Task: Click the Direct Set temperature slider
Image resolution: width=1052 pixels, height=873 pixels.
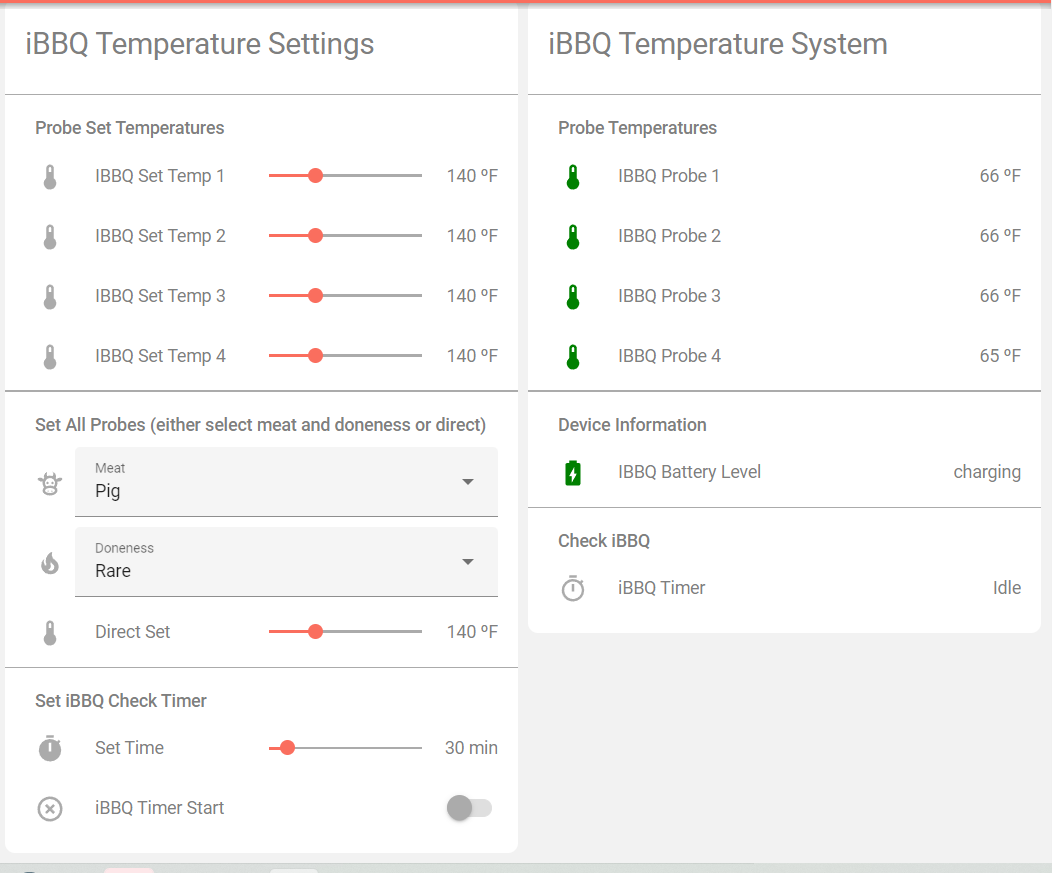Action: click(345, 631)
